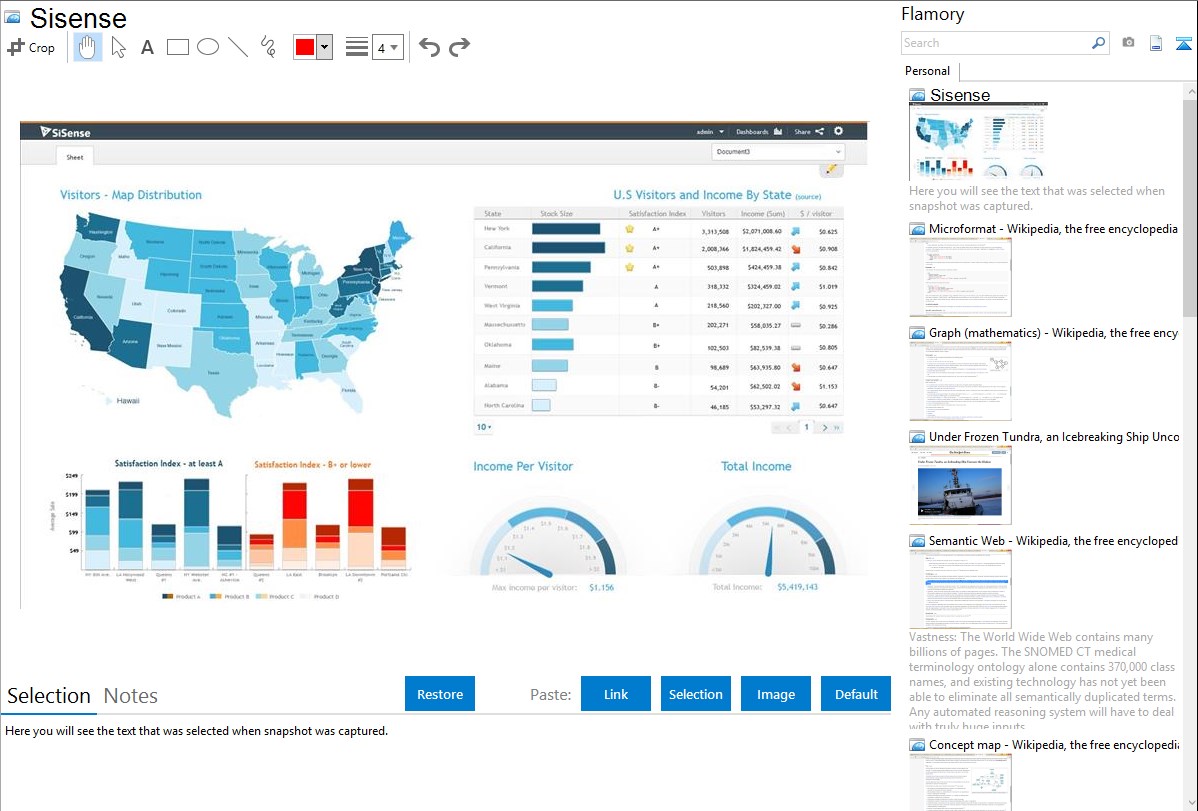Redo the last annotation
This screenshot has height=811, width=1198.
459,47
